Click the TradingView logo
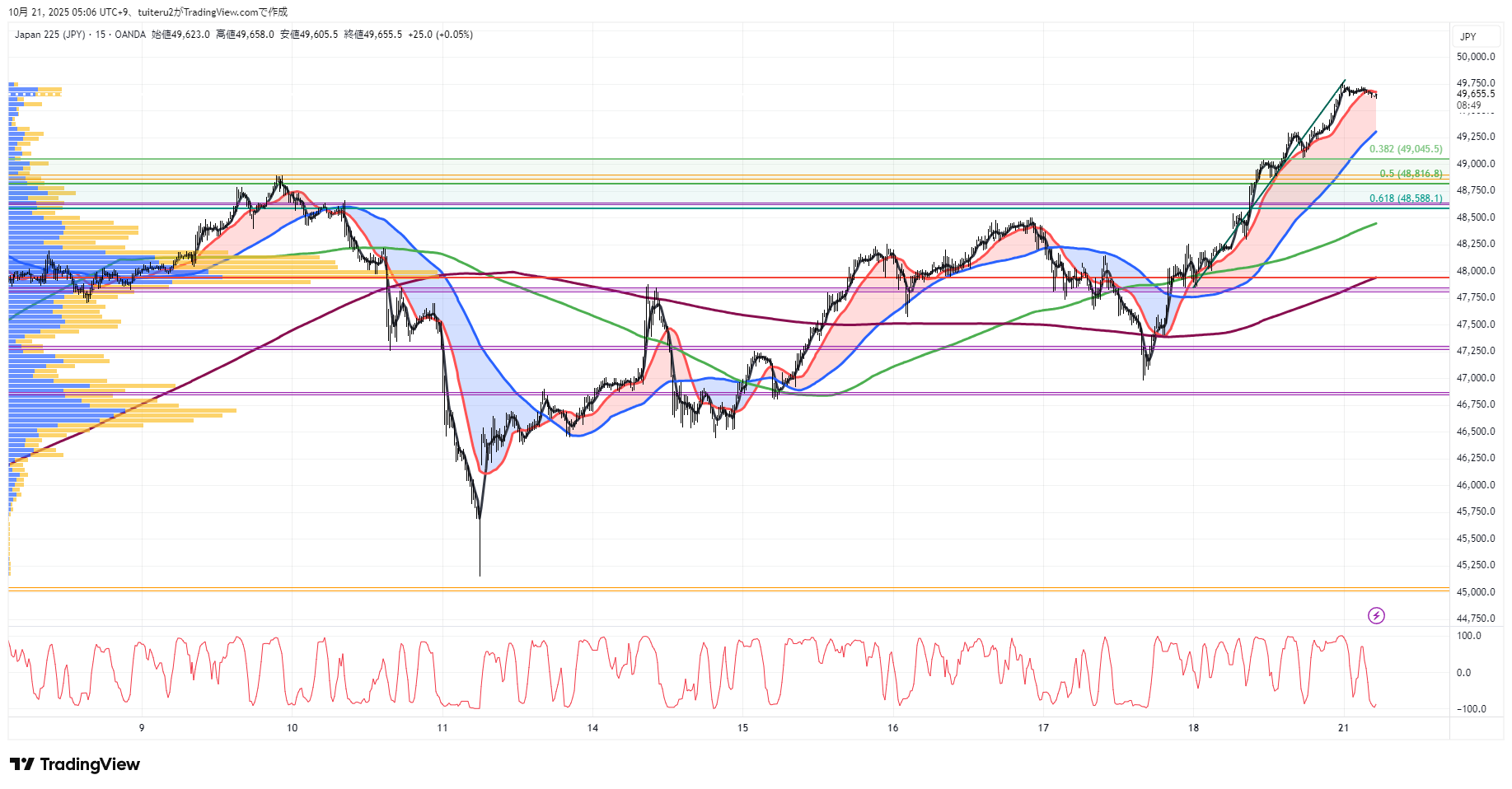The width and height of the screenshot is (1512, 789). (75, 764)
